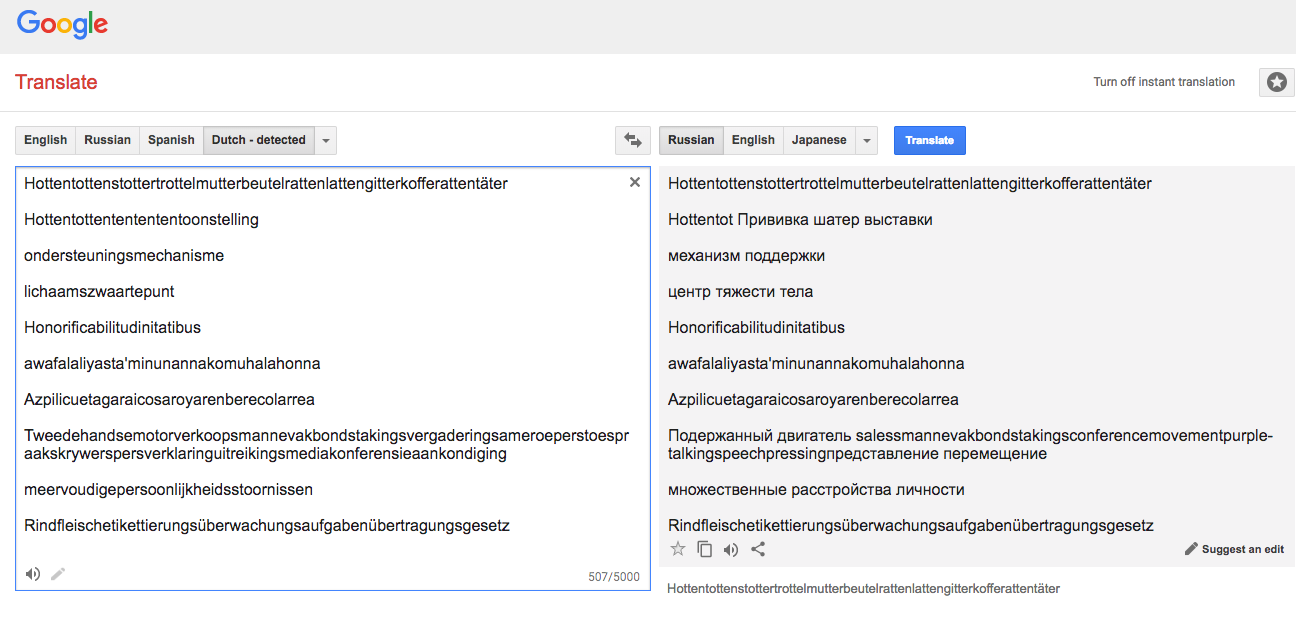Share the translation via share icon

coord(758,549)
